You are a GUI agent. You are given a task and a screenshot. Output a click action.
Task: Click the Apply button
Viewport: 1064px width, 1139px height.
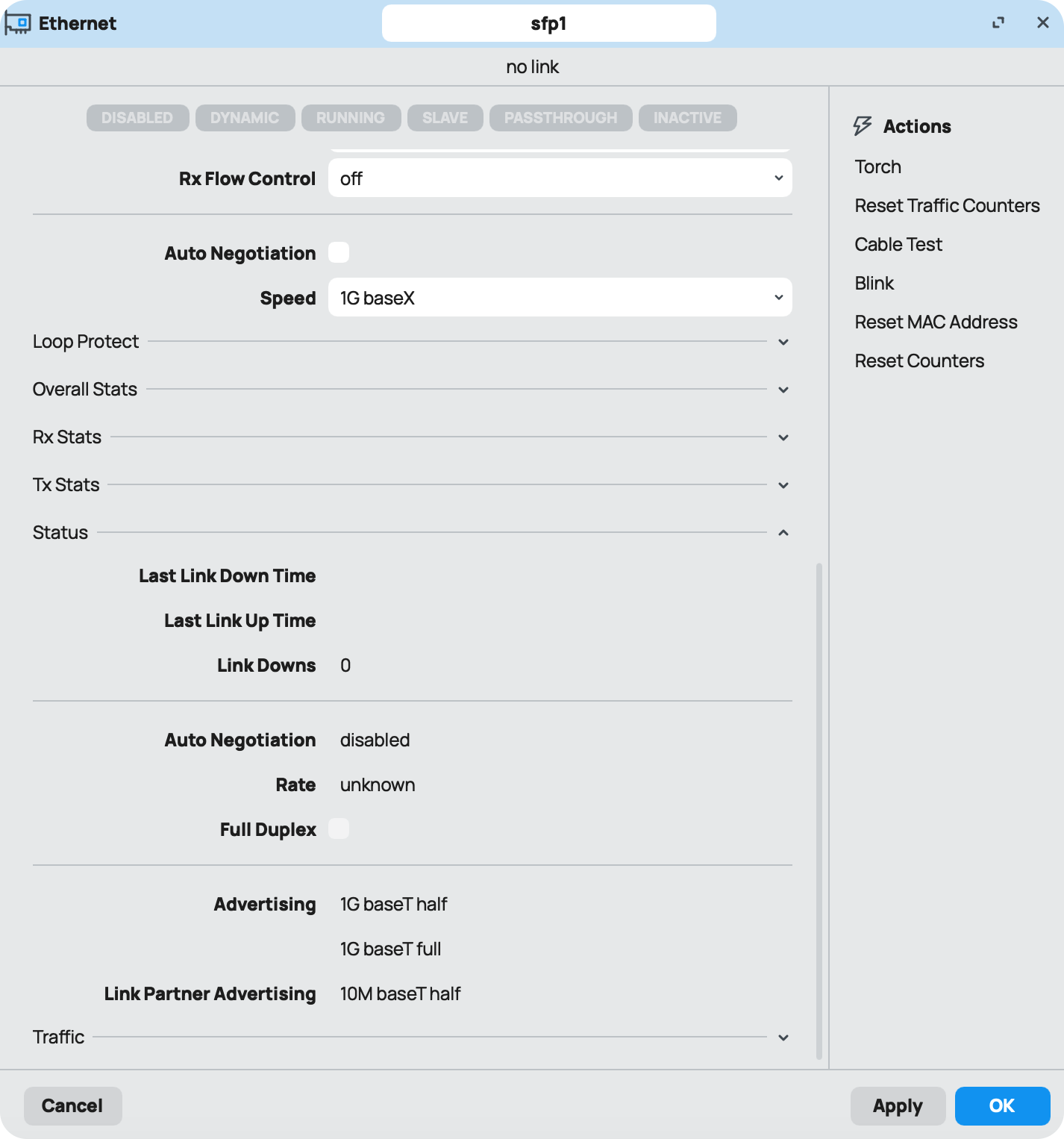point(898,1105)
